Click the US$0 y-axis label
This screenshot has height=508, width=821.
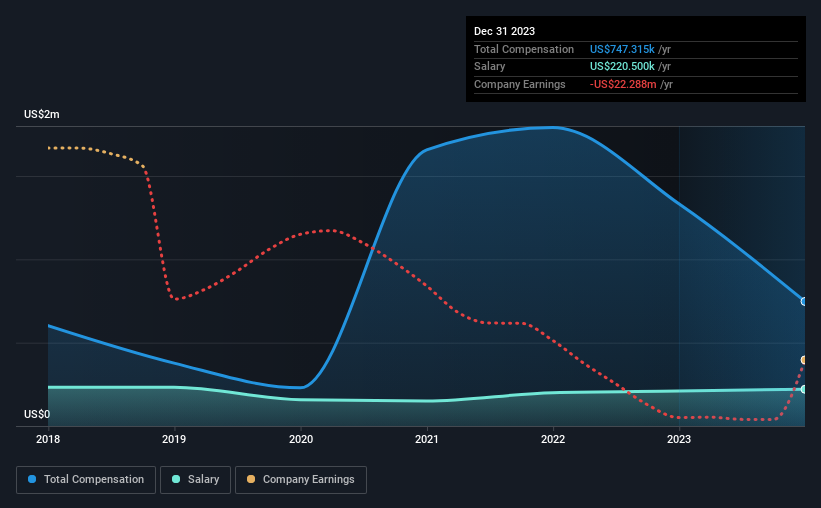[37, 414]
